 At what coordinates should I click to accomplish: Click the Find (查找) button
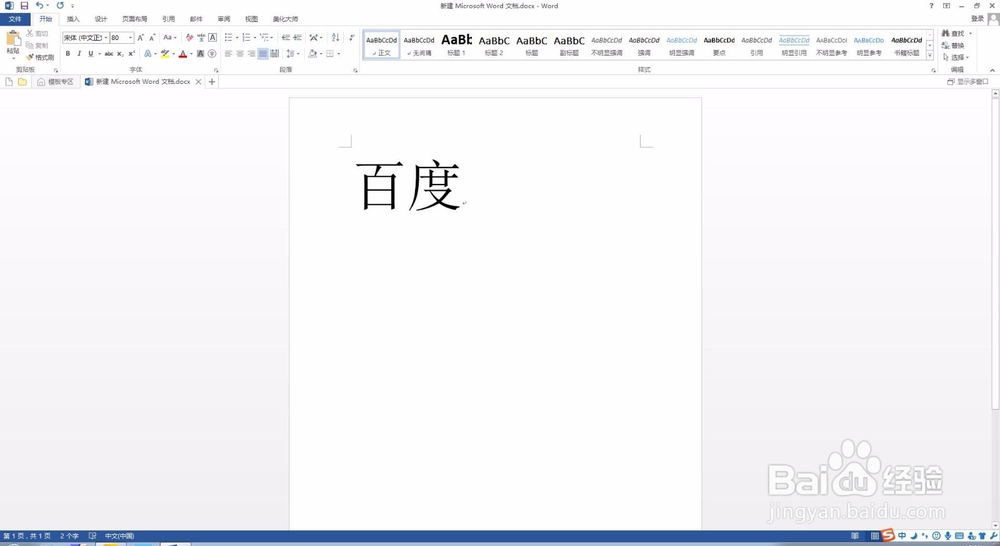point(954,33)
